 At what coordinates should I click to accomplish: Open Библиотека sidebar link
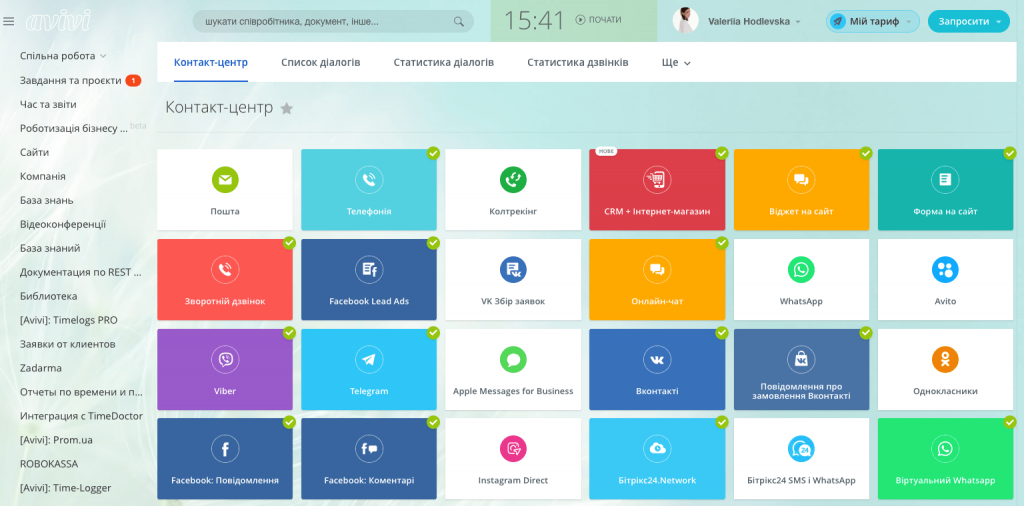tap(48, 296)
